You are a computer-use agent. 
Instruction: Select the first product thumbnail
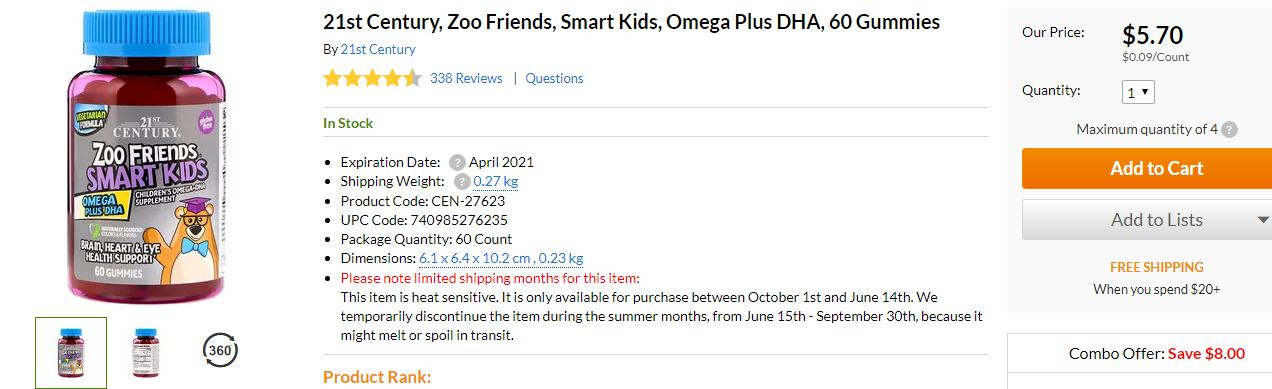point(71,353)
